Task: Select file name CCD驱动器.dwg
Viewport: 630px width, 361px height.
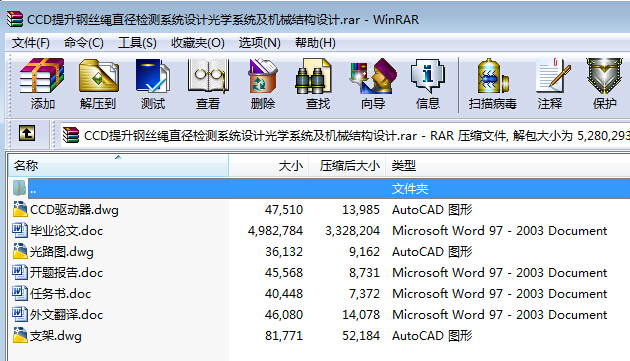Action: (x=74, y=209)
